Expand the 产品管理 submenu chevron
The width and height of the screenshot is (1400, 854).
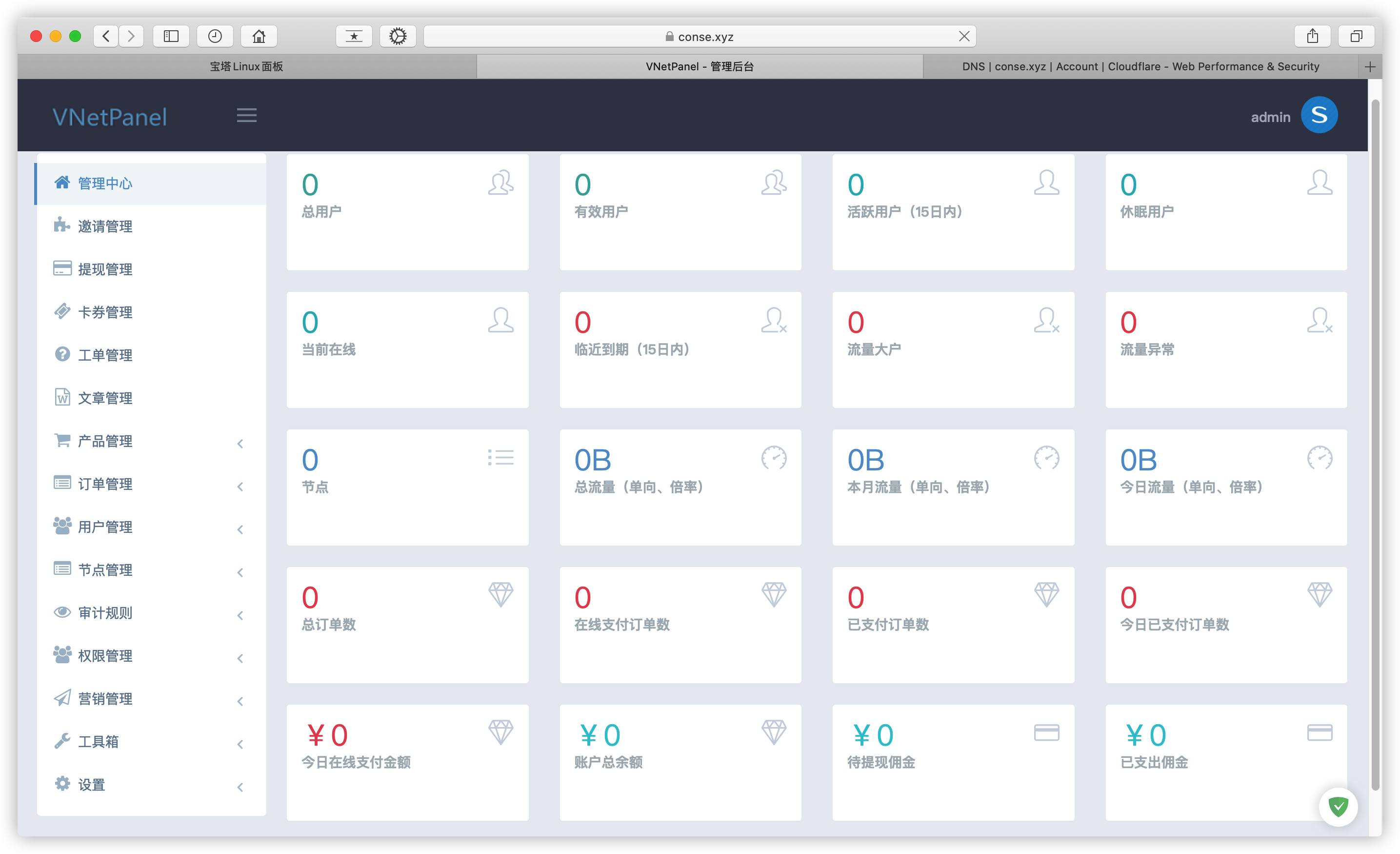240,444
